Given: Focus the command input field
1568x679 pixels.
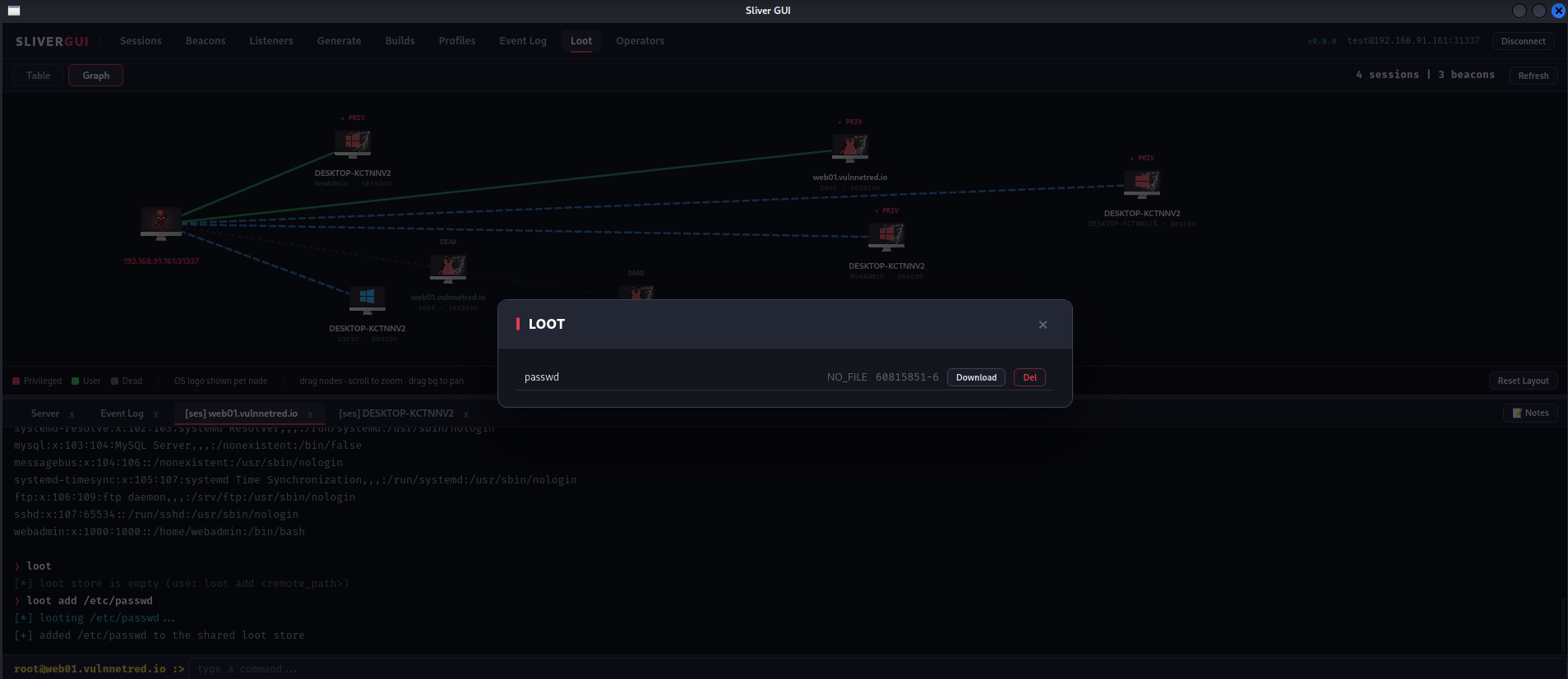Looking at the screenshot, I should pyautogui.click(x=877, y=669).
